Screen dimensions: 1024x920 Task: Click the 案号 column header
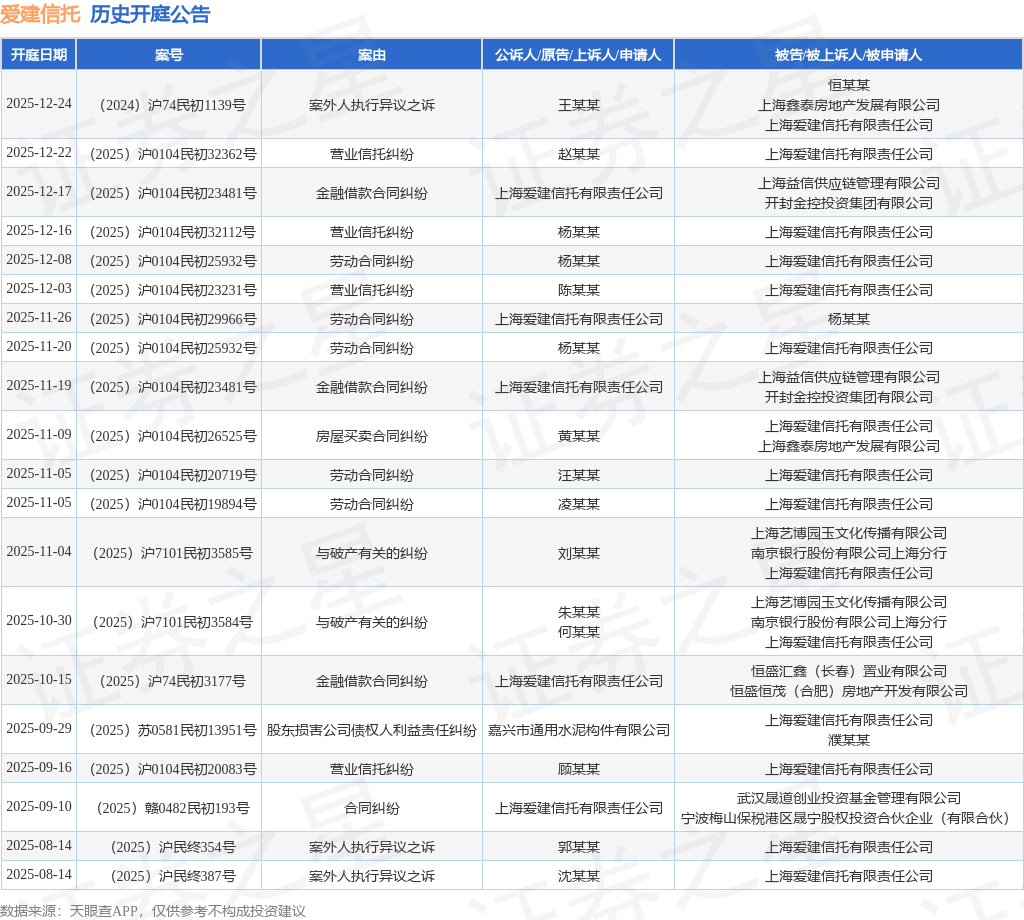pos(168,55)
